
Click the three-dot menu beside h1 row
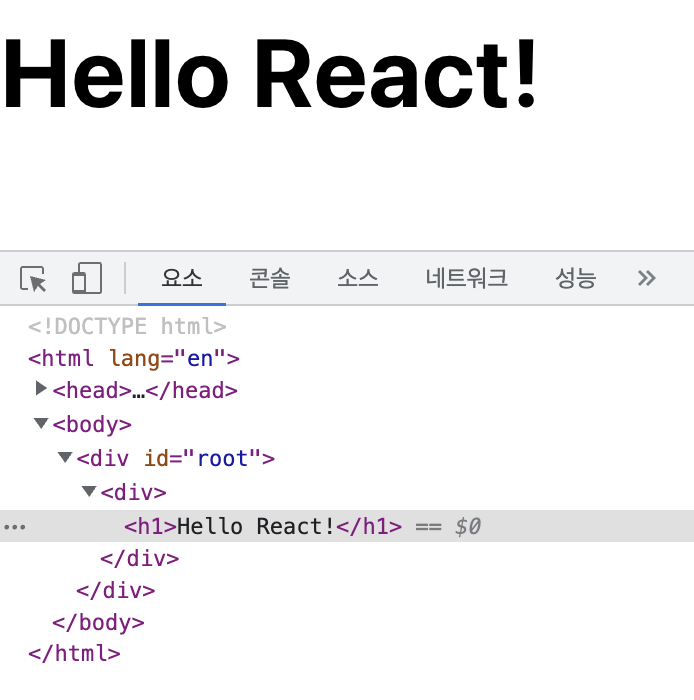[x=15, y=527]
